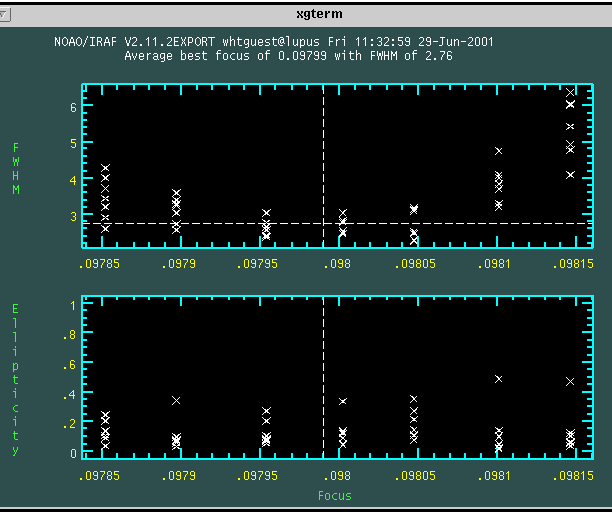
Task: Select highest FWHM cross marker at focus .09815
Action: click(570, 93)
